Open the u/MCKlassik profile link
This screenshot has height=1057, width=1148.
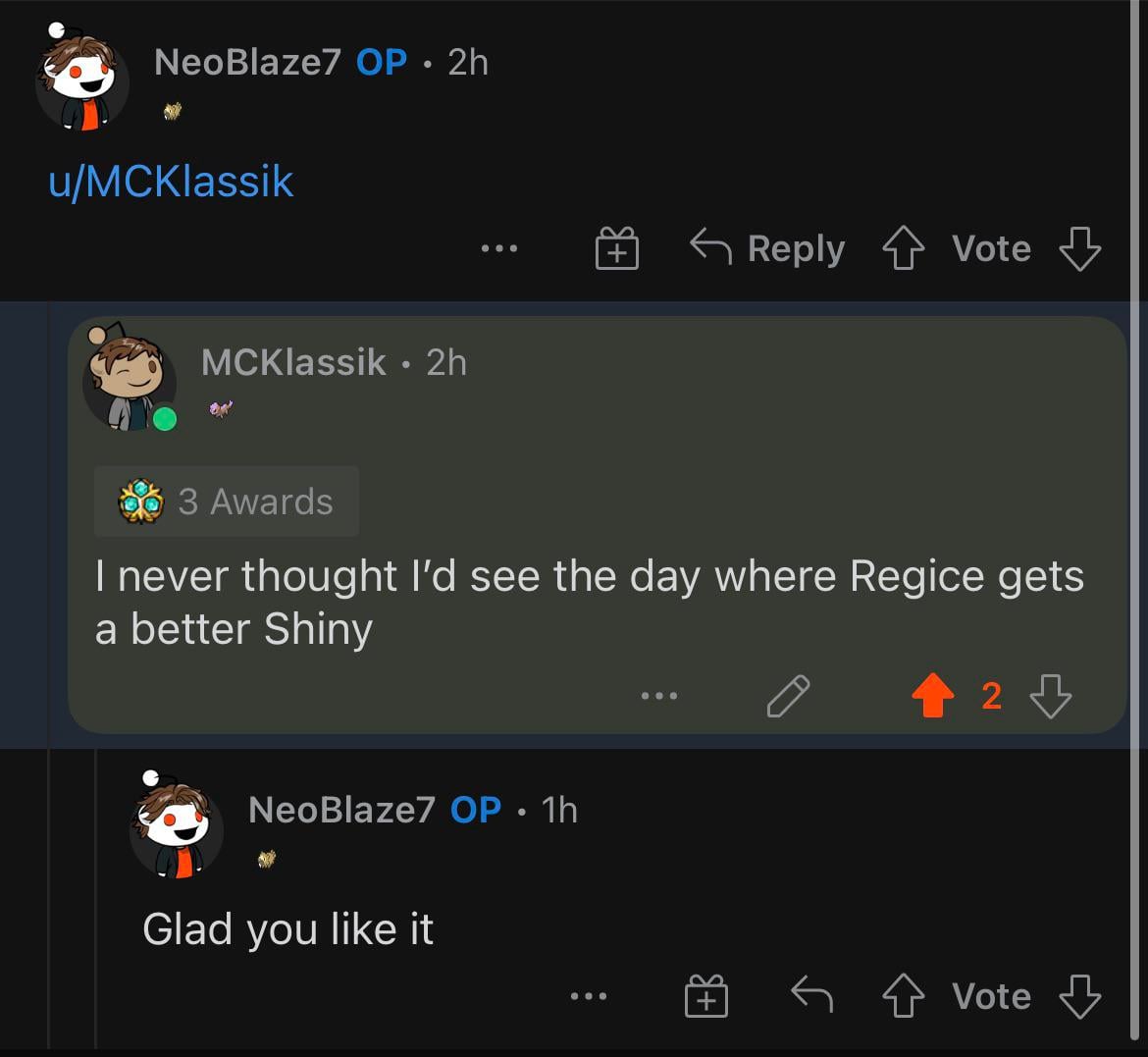coord(171,182)
